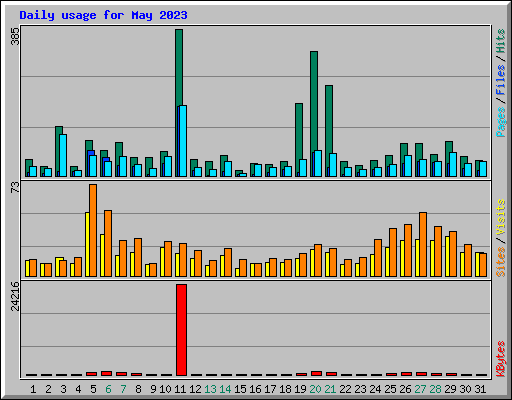Click the KBytes legend label
The width and height of the screenshot is (512, 400).
point(501,359)
